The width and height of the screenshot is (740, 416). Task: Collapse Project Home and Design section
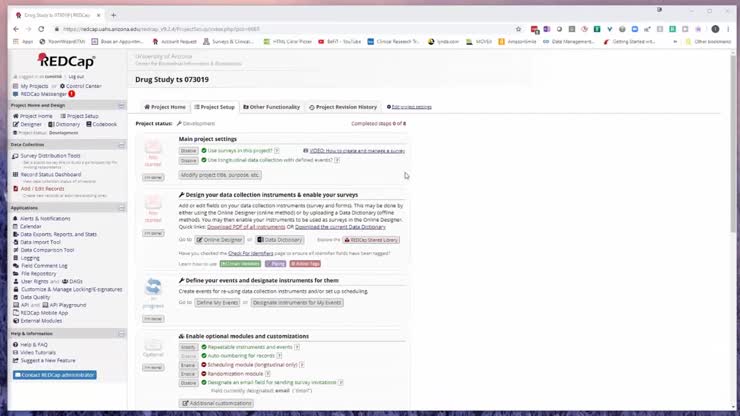(121, 105)
